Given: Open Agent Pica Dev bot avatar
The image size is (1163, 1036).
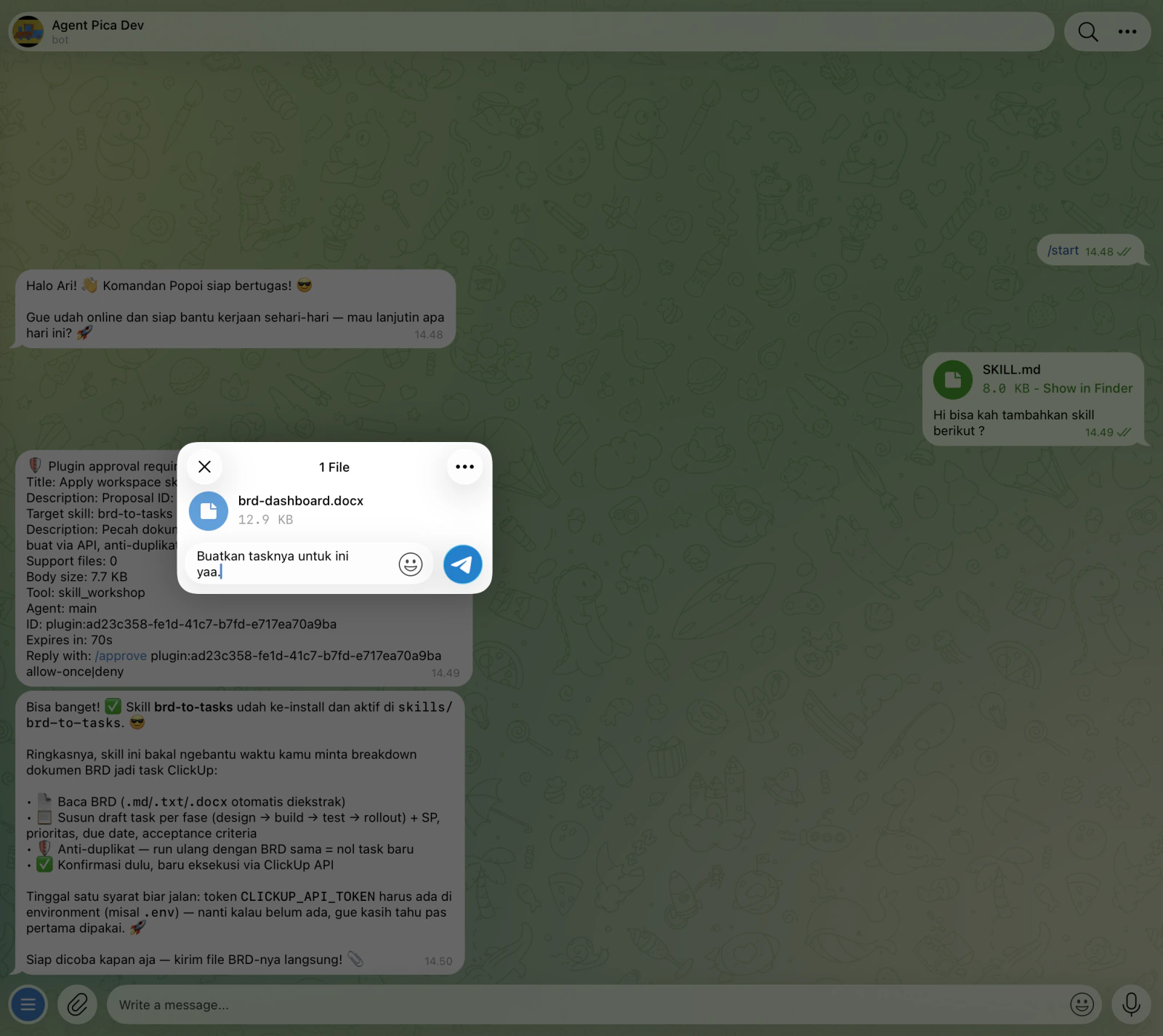Looking at the screenshot, I should coord(28,31).
